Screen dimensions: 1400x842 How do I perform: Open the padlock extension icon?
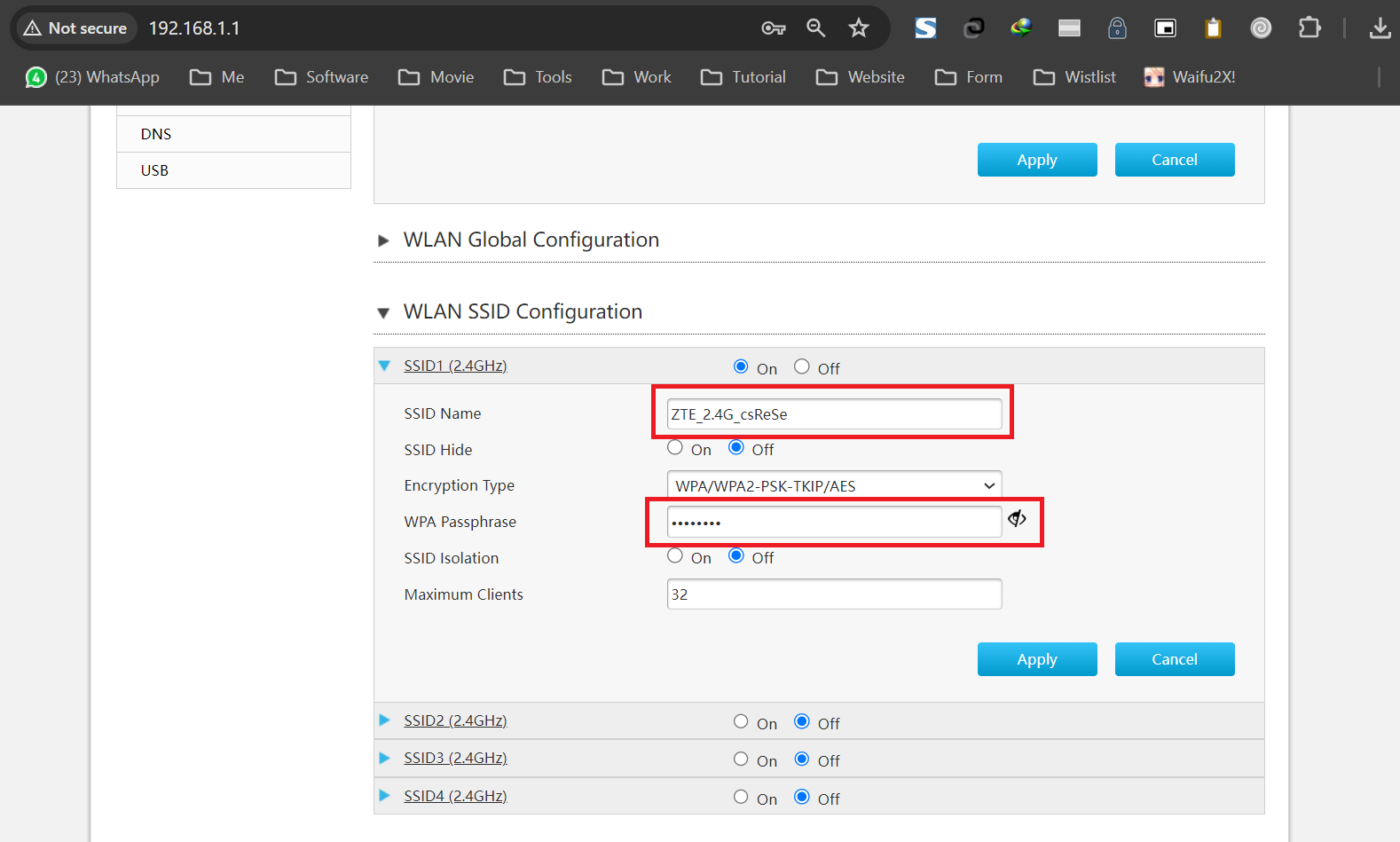coord(1118,28)
